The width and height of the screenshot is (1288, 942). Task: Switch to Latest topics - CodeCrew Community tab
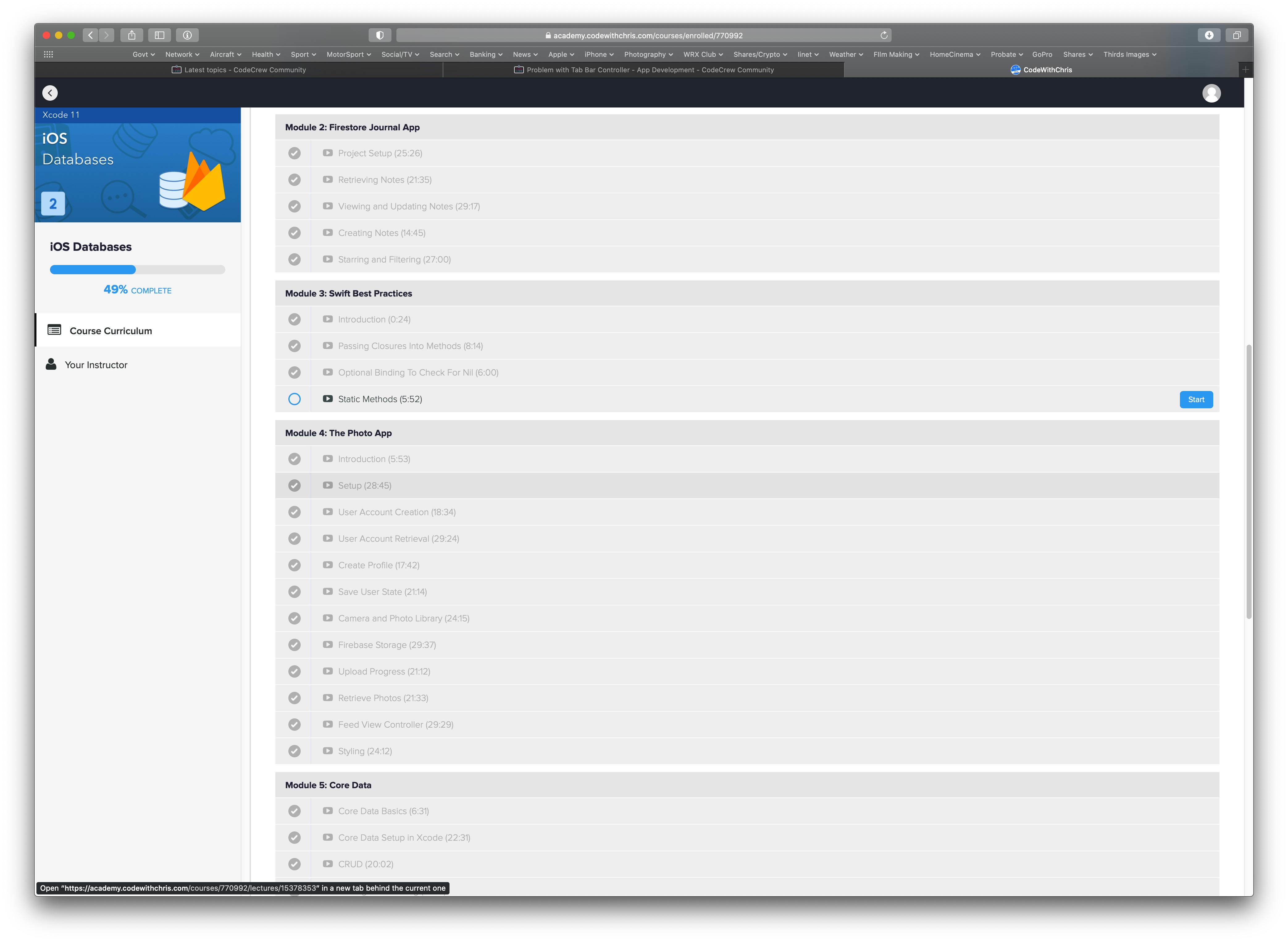point(239,69)
